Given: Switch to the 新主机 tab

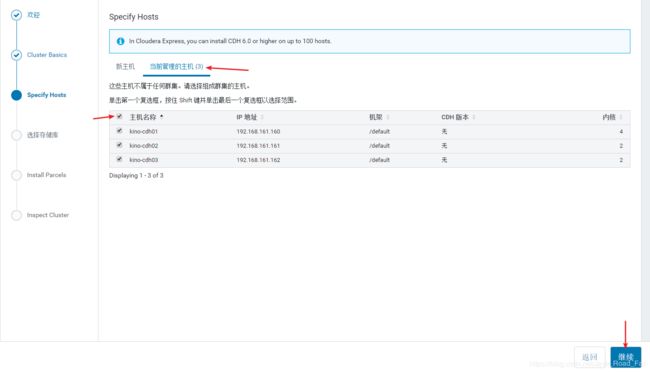Looking at the screenshot, I should [125, 66].
